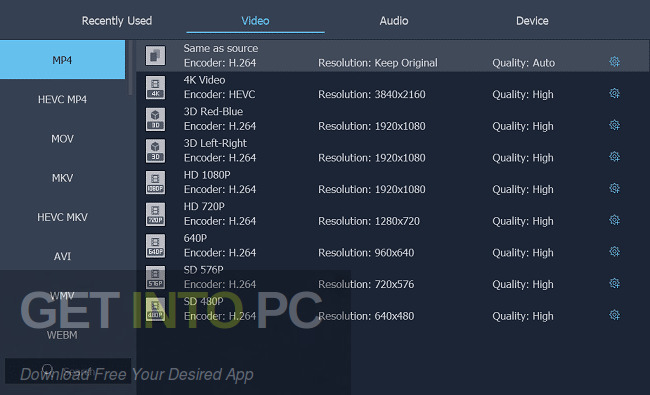Switch to the Device tab

tap(532, 21)
